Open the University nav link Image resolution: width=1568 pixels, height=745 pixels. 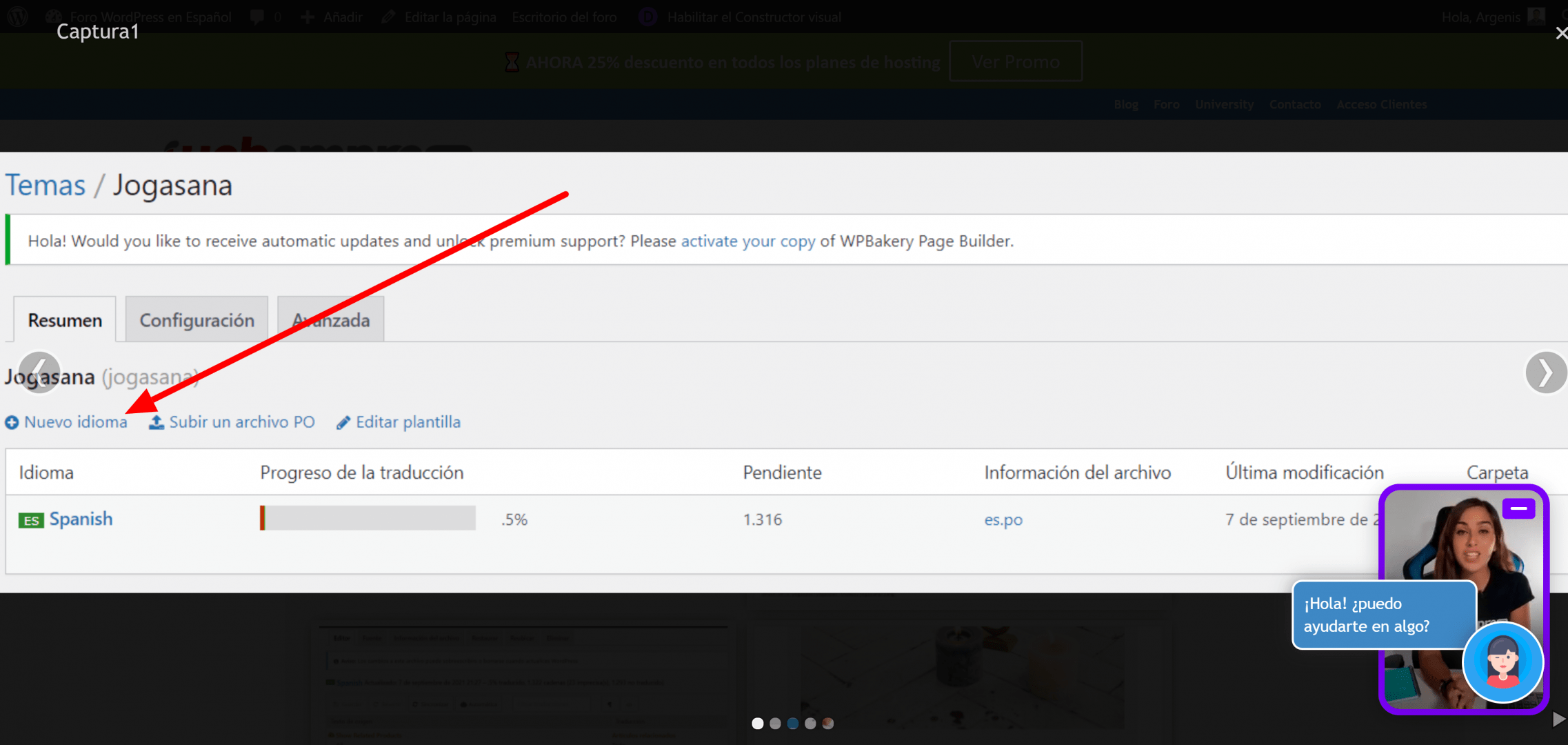coord(1225,104)
